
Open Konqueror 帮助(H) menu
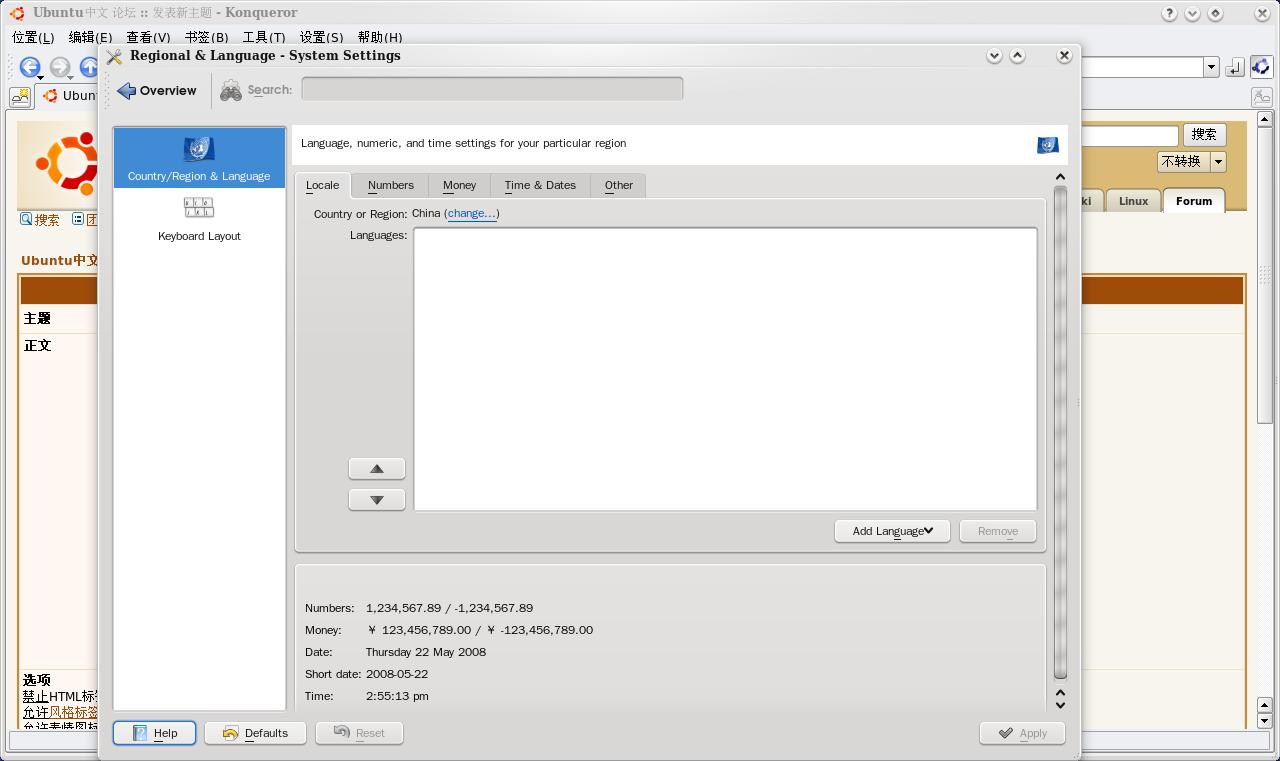coord(379,37)
